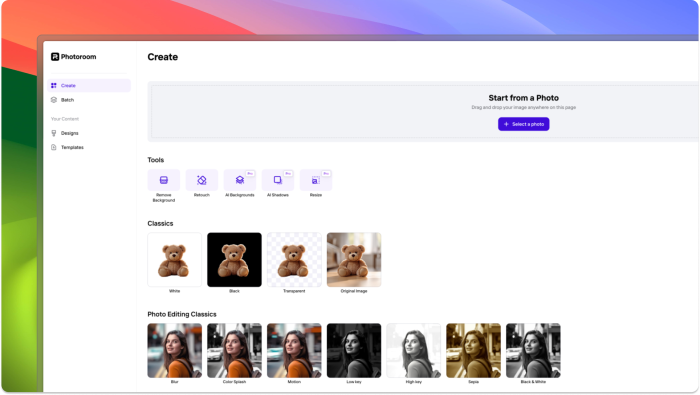Screen dimensions: 700x395
Task: Click the plus icon in Select a photo
Action: pyautogui.click(x=506, y=124)
